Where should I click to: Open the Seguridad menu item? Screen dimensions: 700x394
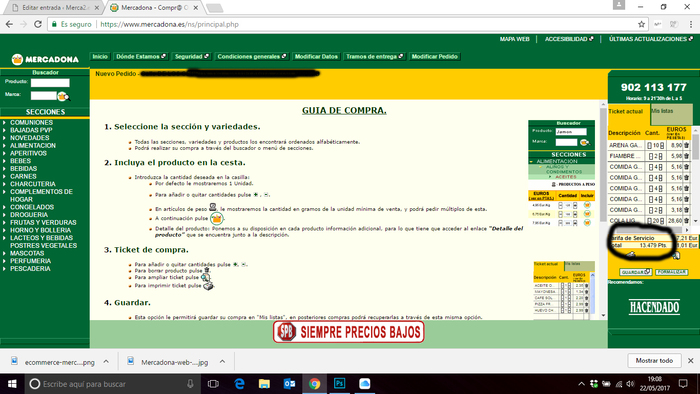click(192, 57)
